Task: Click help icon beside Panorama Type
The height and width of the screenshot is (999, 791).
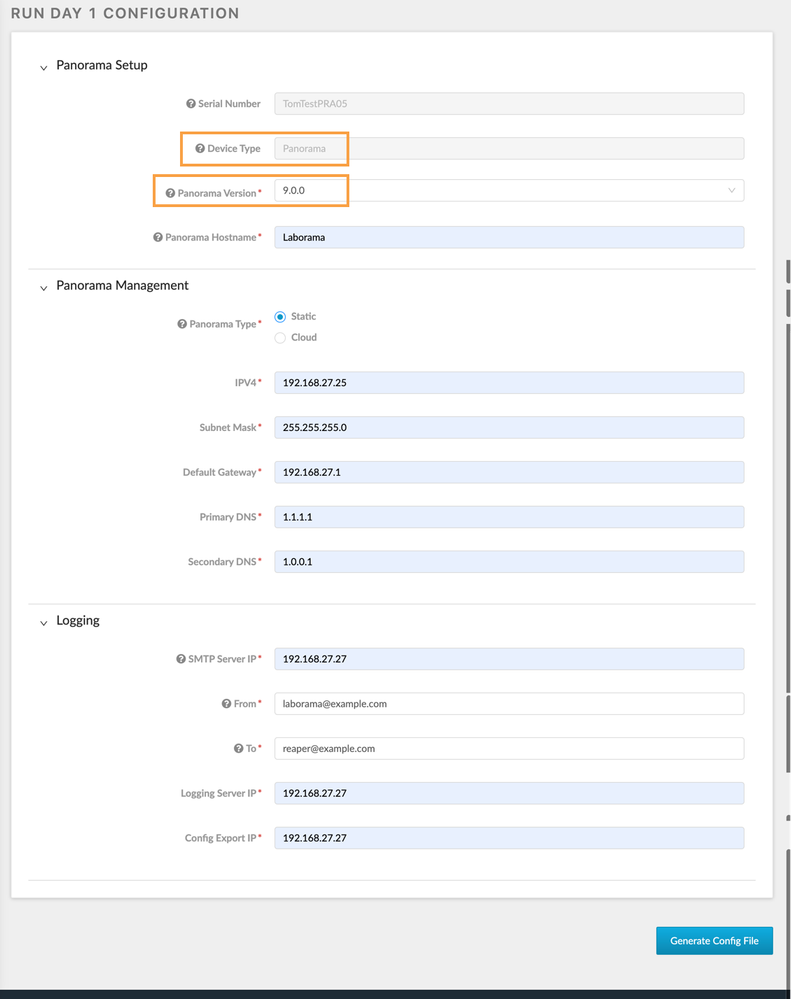Action: pyautogui.click(x=182, y=325)
